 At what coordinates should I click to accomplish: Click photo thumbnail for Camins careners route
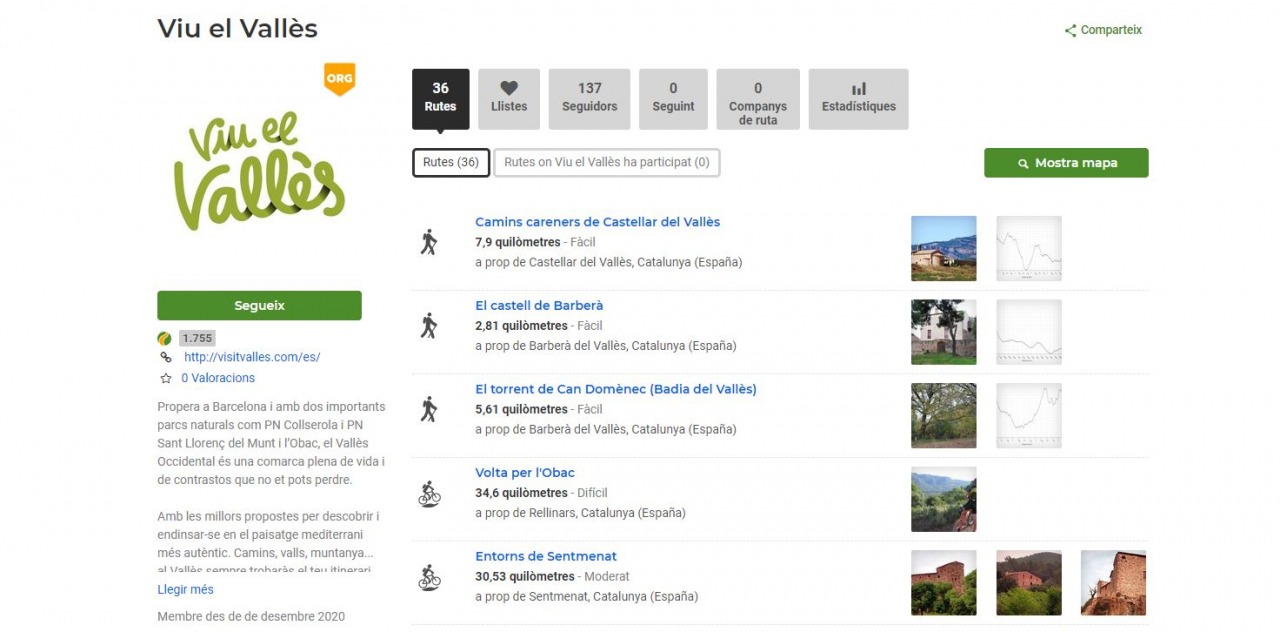pyautogui.click(x=944, y=249)
